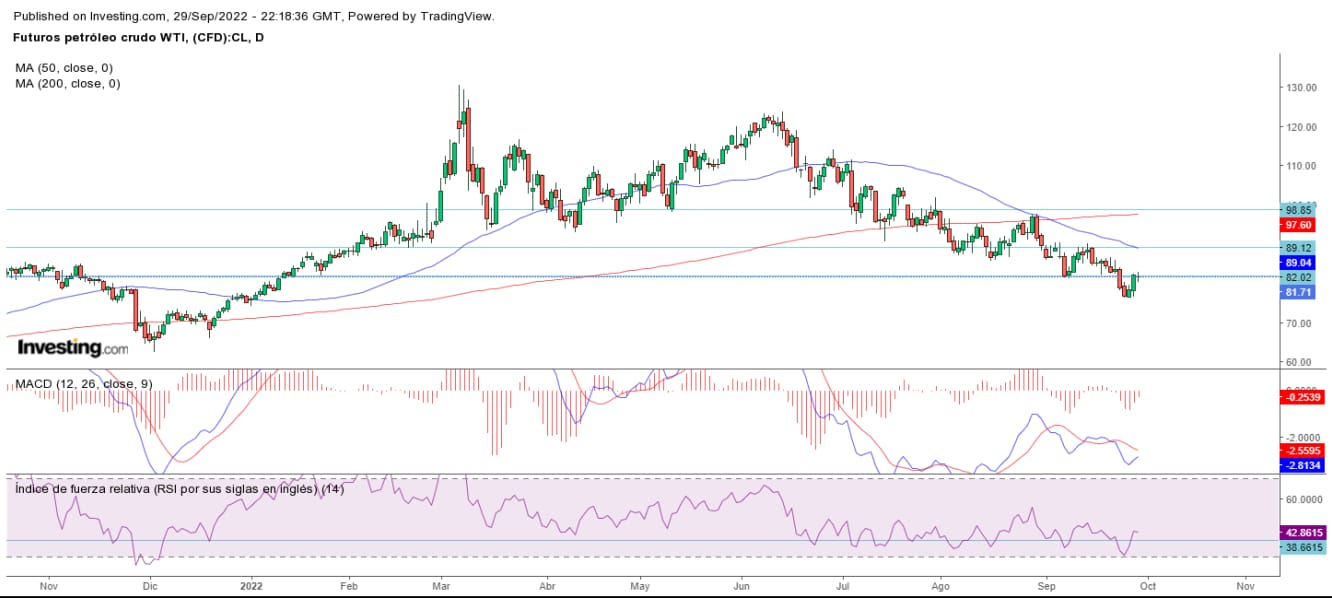
Task: Click the -2.0000 MACD axis value
Action: coord(1304,437)
